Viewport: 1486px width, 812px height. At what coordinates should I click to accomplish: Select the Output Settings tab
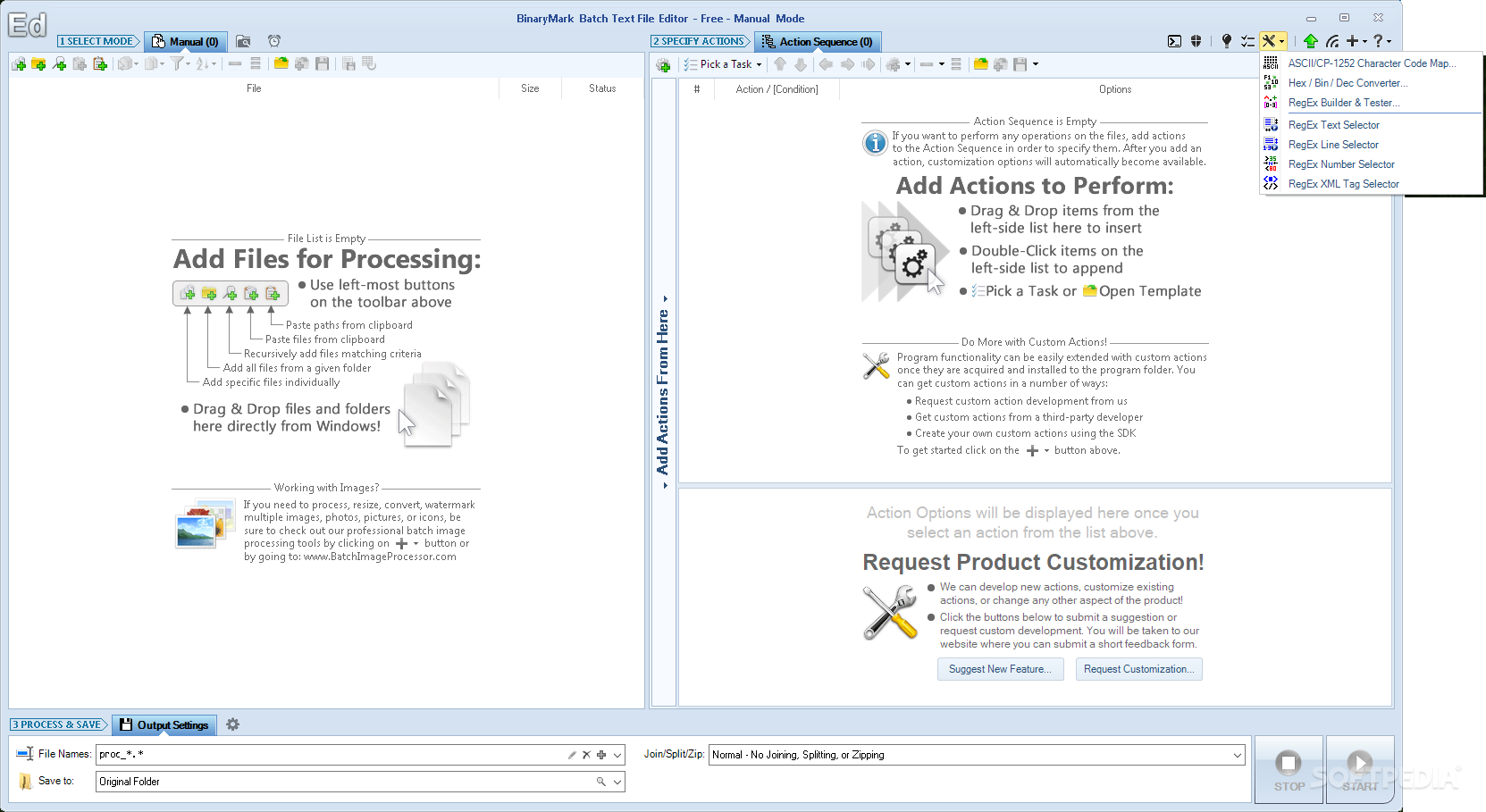coord(164,724)
